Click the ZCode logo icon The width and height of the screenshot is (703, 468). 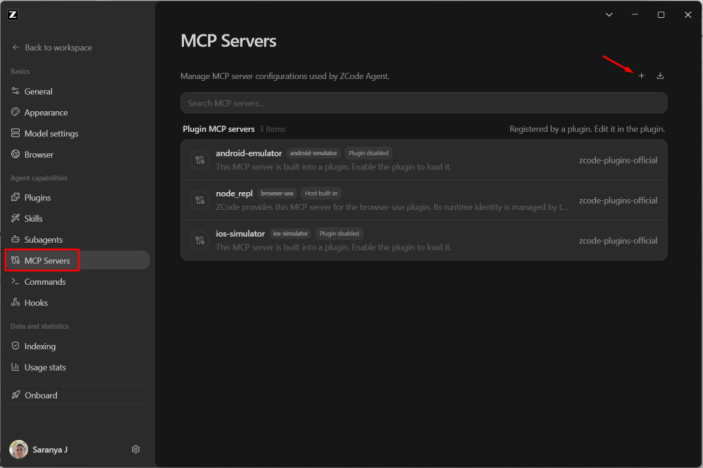[x=13, y=15]
